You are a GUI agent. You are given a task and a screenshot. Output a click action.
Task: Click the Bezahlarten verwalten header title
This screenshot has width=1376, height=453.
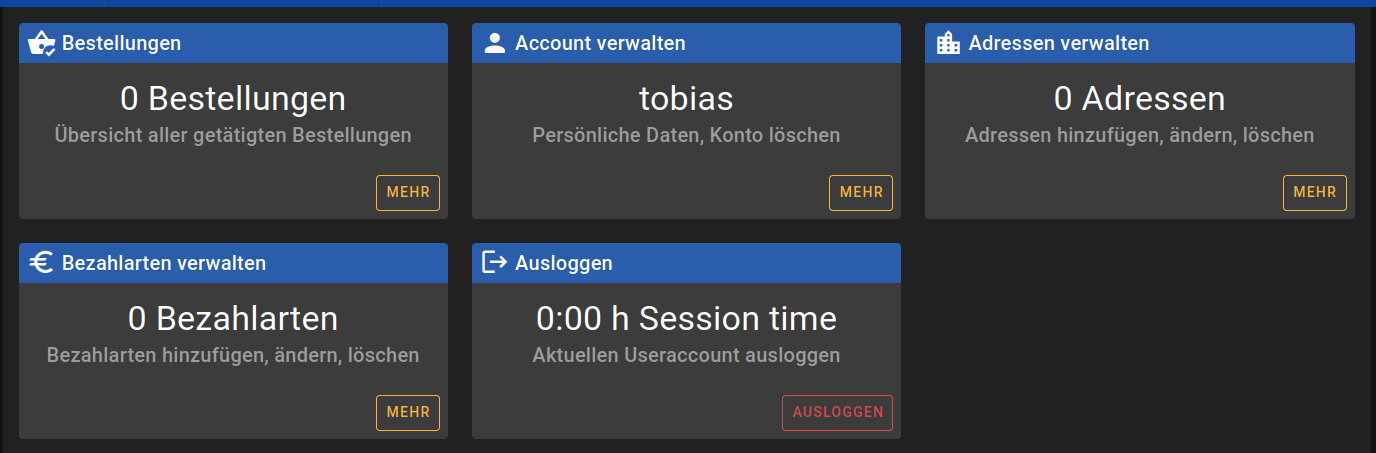164,263
